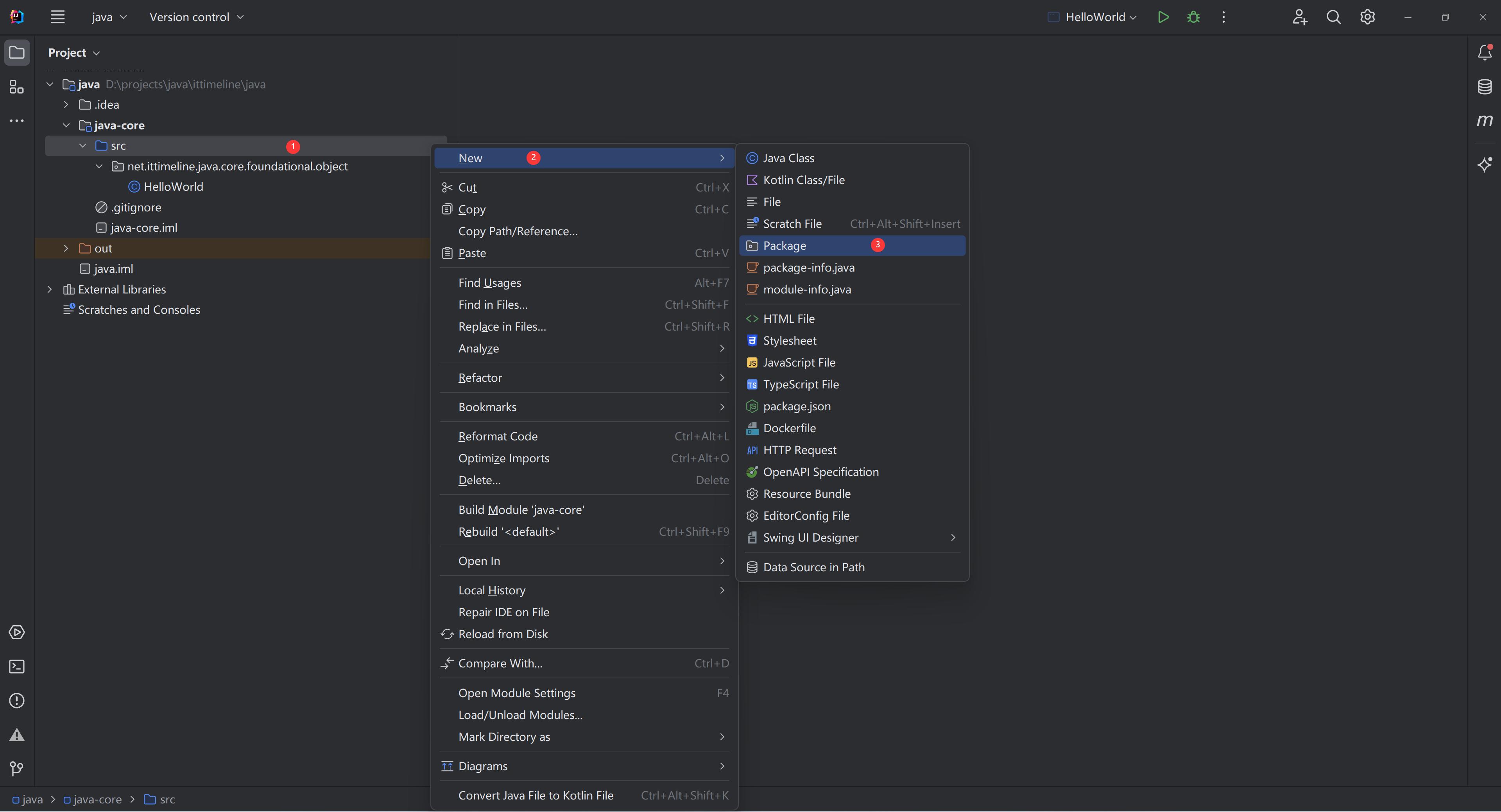
Task: Select java-core.iml in the project tree
Action: click(x=143, y=228)
